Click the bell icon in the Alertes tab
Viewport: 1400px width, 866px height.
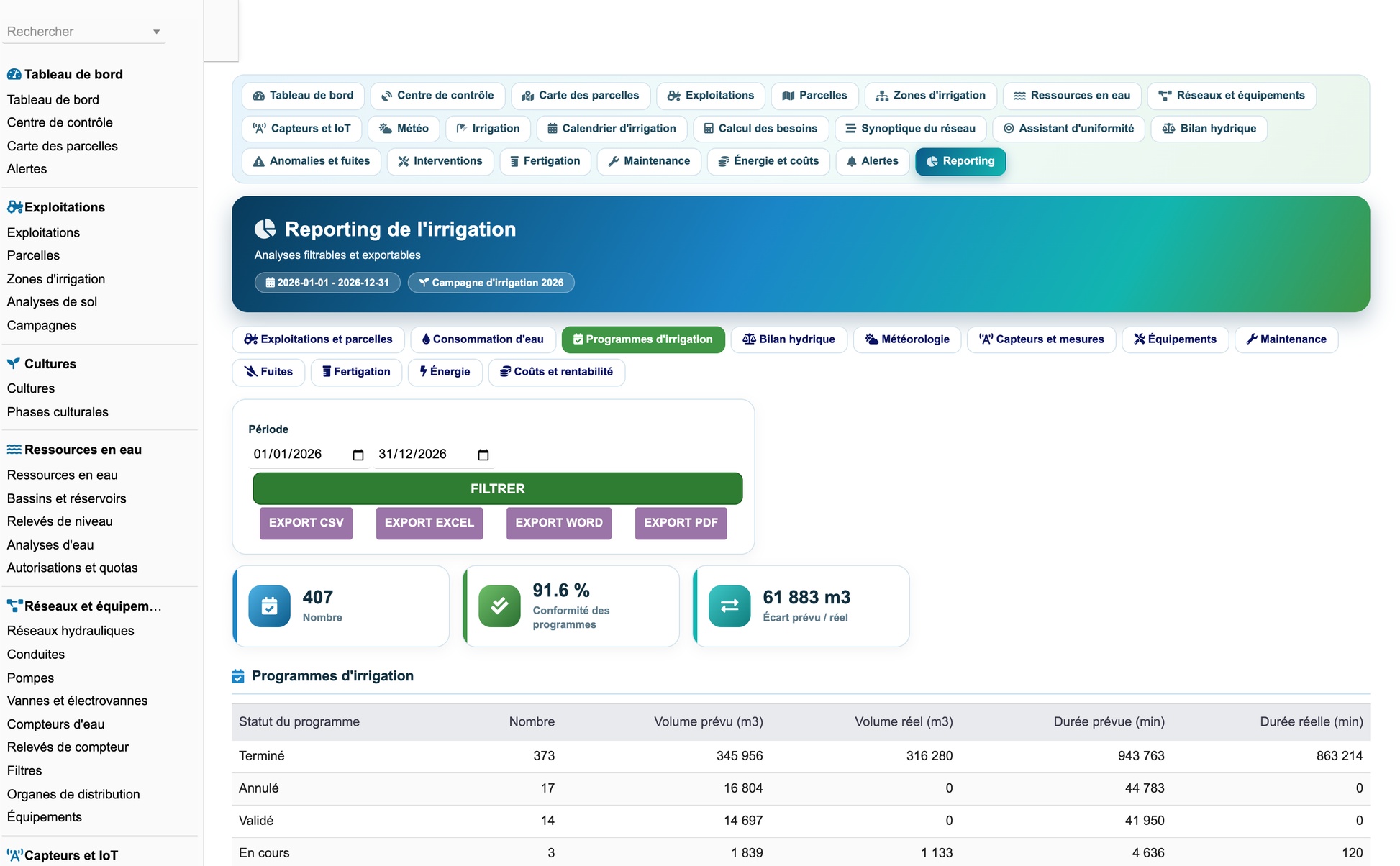click(x=852, y=161)
